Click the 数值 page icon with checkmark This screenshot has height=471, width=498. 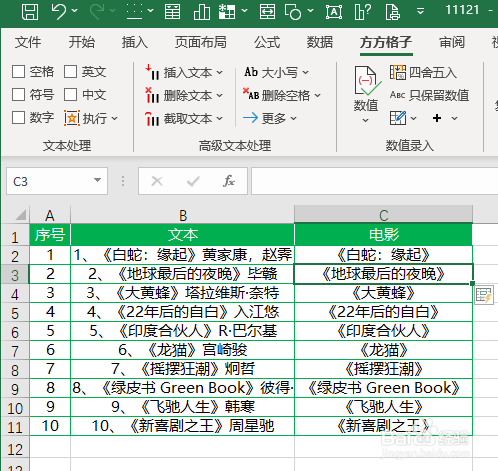coord(367,80)
